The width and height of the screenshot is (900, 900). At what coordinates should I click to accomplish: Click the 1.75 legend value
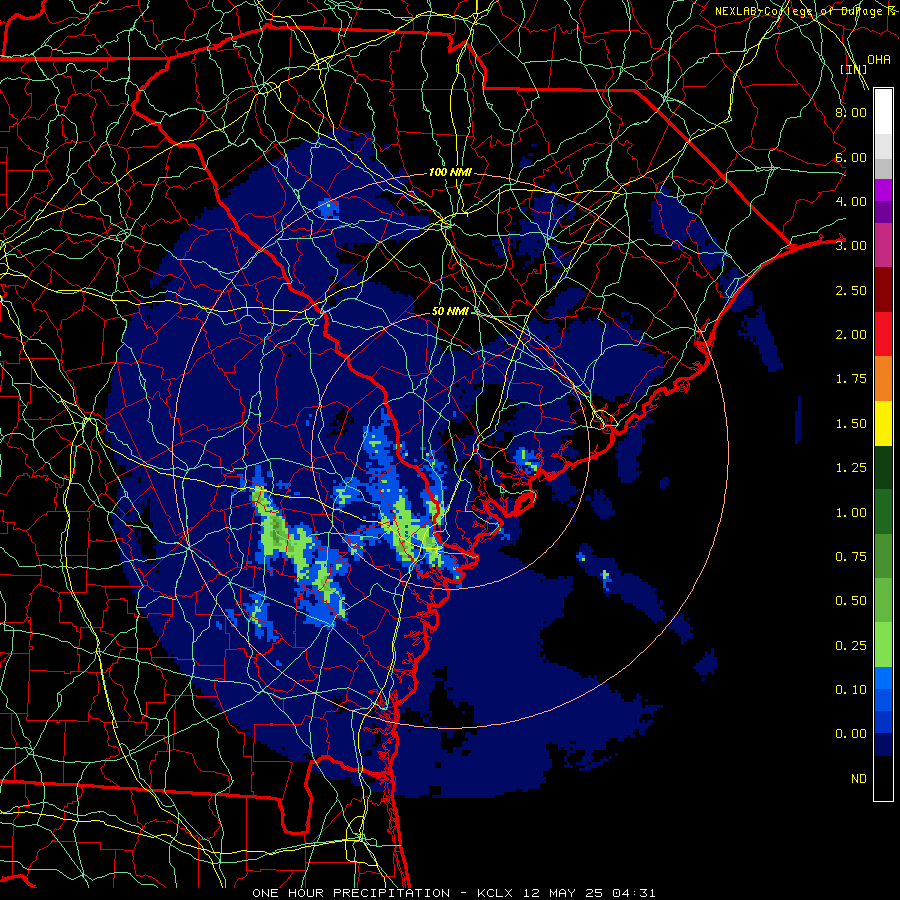coord(851,379)
